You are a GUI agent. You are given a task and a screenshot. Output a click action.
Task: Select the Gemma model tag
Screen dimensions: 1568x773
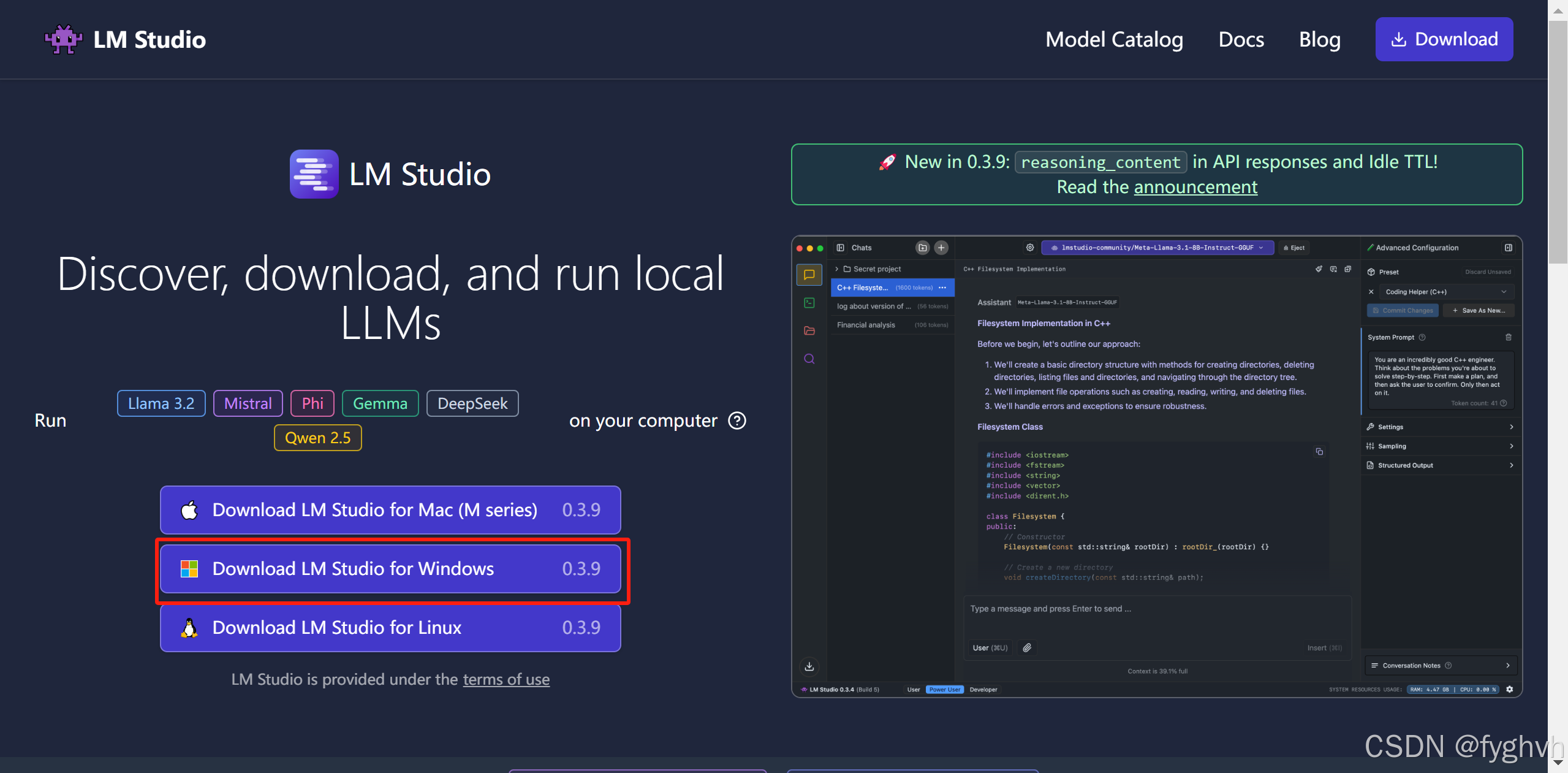point(380,403)
